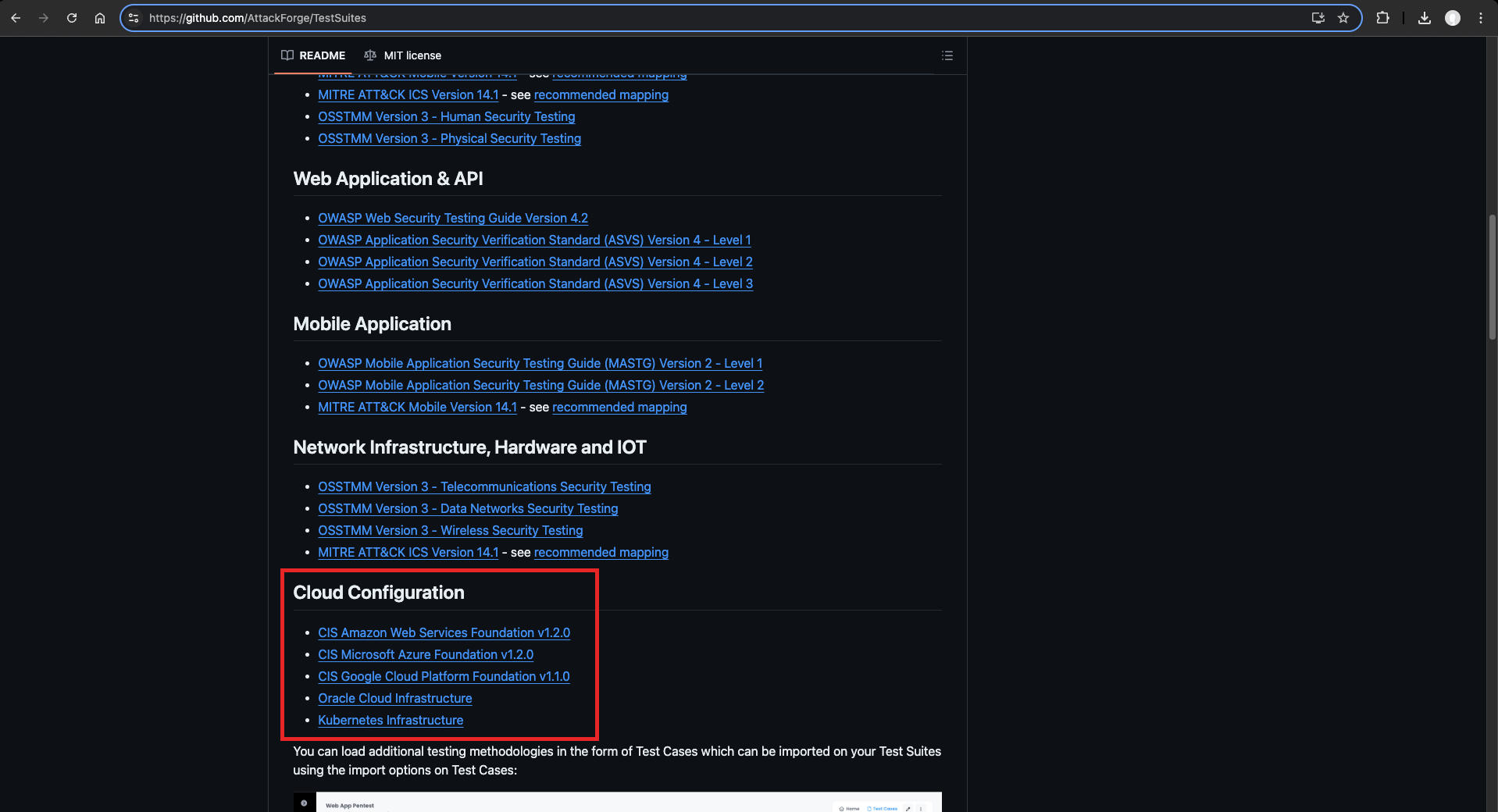Open OSSTMM Data Networks Security Testing link
Screen dimensions: 1498x812
468,508
